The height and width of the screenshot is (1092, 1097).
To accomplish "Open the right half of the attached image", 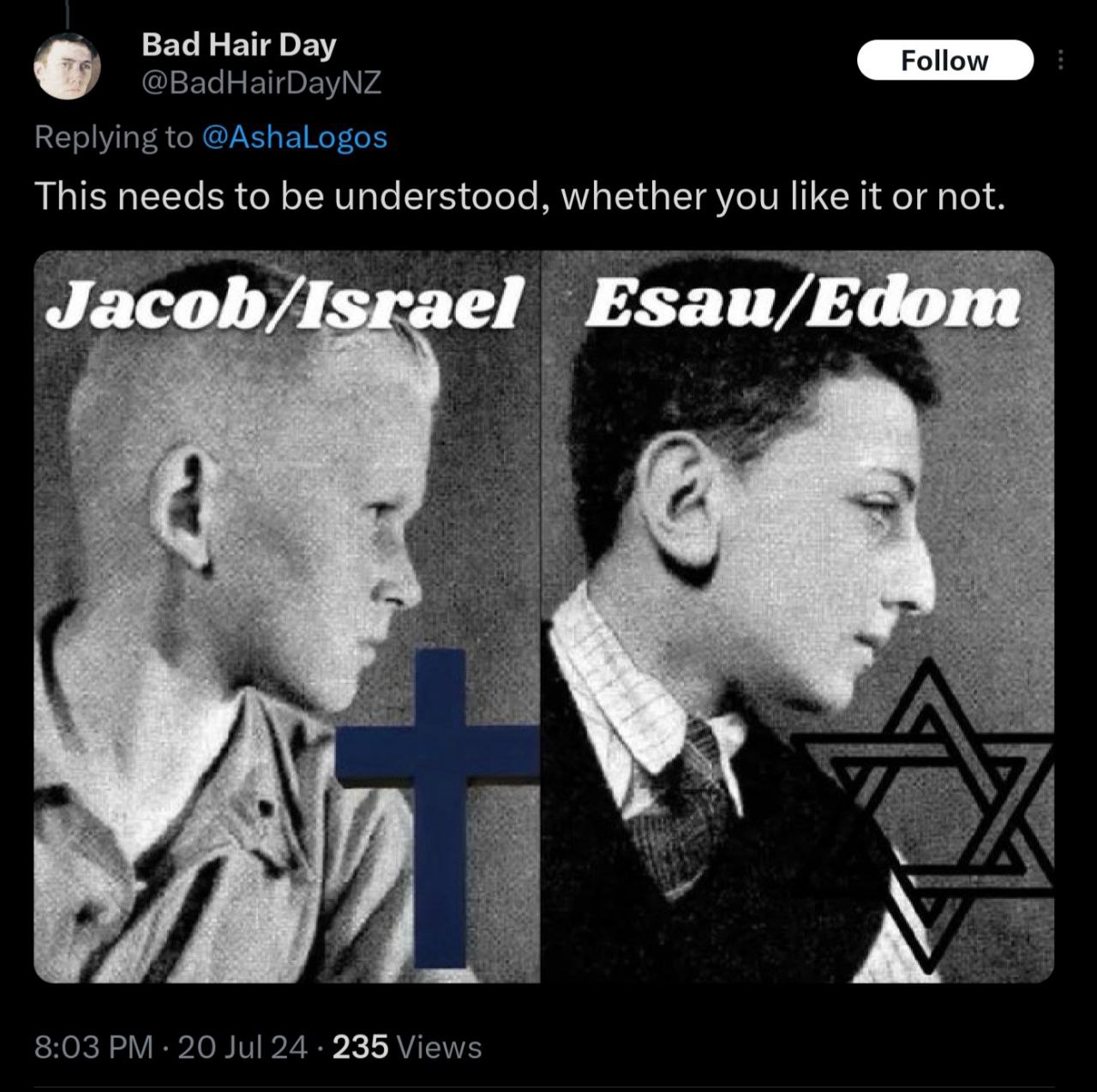I will coord(798,617).
